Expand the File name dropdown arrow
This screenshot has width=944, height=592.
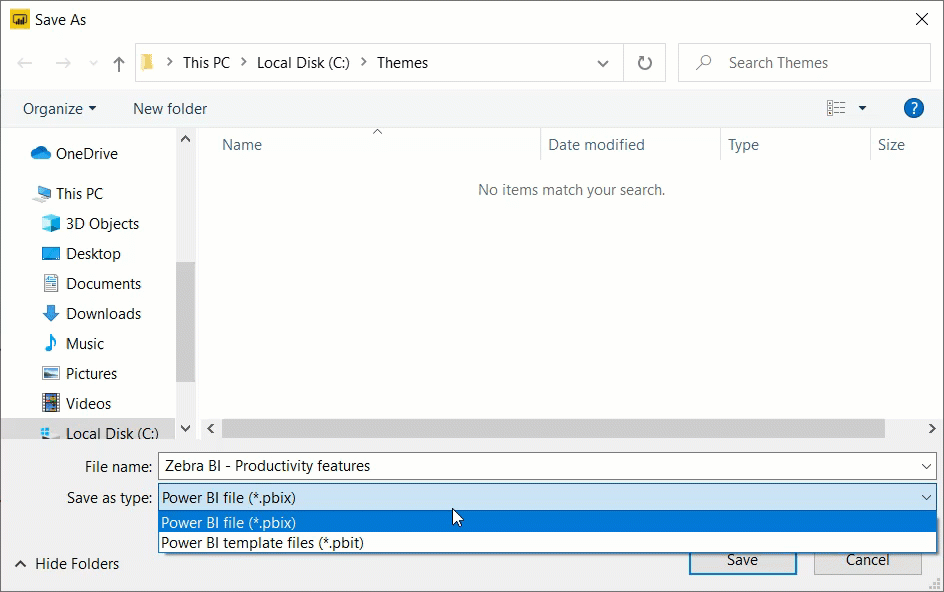click(926, 466)
